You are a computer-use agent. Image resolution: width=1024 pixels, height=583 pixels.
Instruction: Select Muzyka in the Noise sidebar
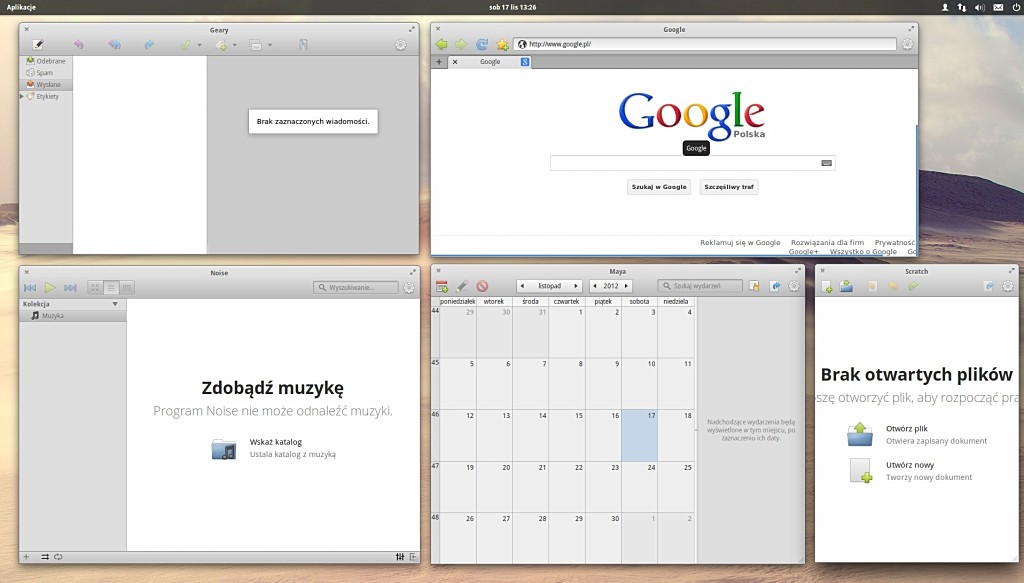72,315
